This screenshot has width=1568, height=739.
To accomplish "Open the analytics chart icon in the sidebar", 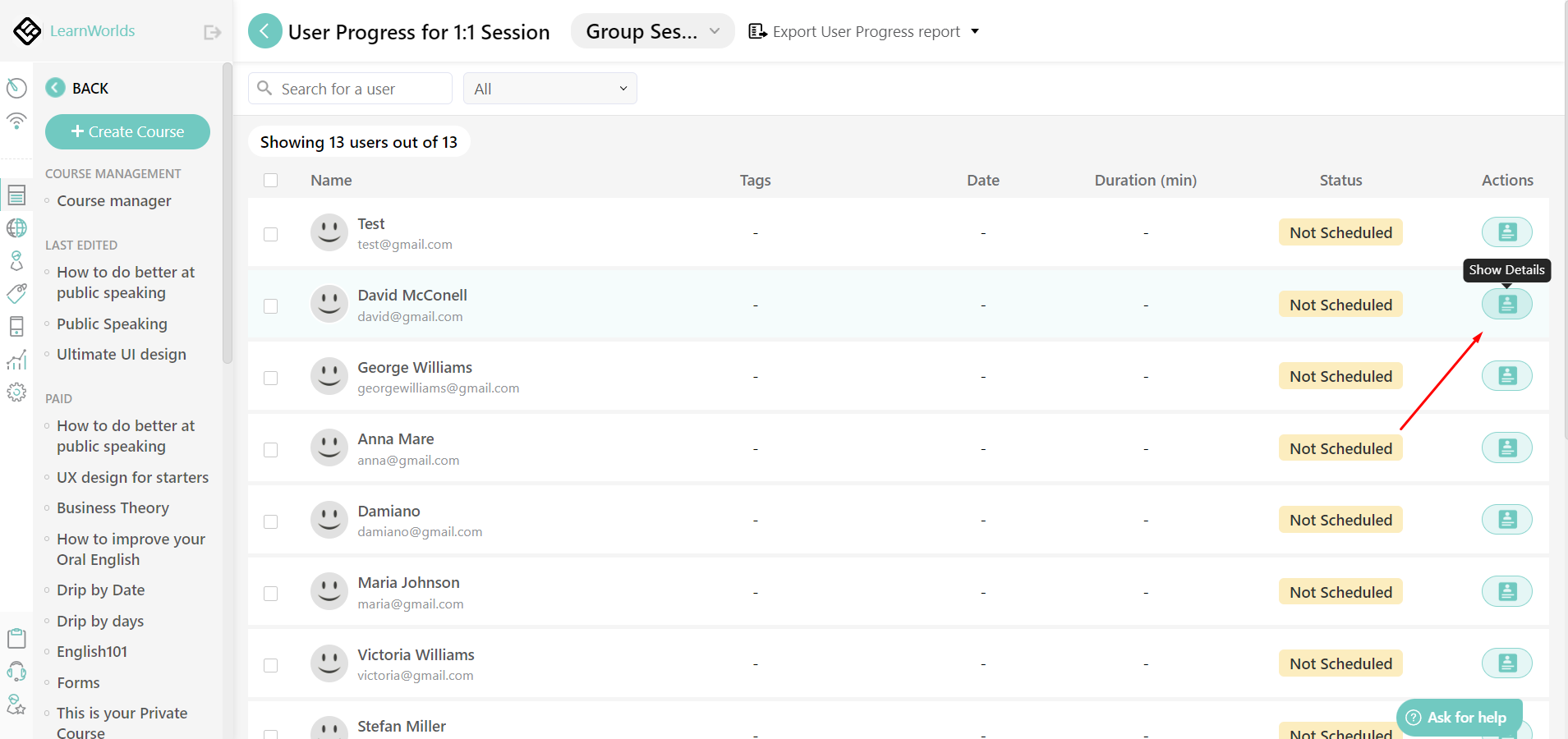I will [x=16, y=360].
